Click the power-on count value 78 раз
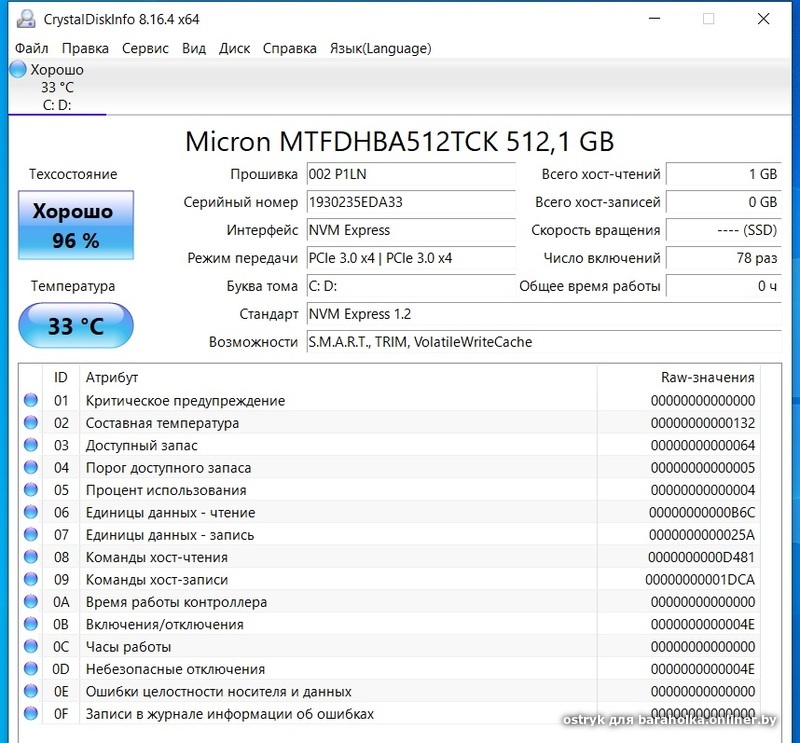 723,258
